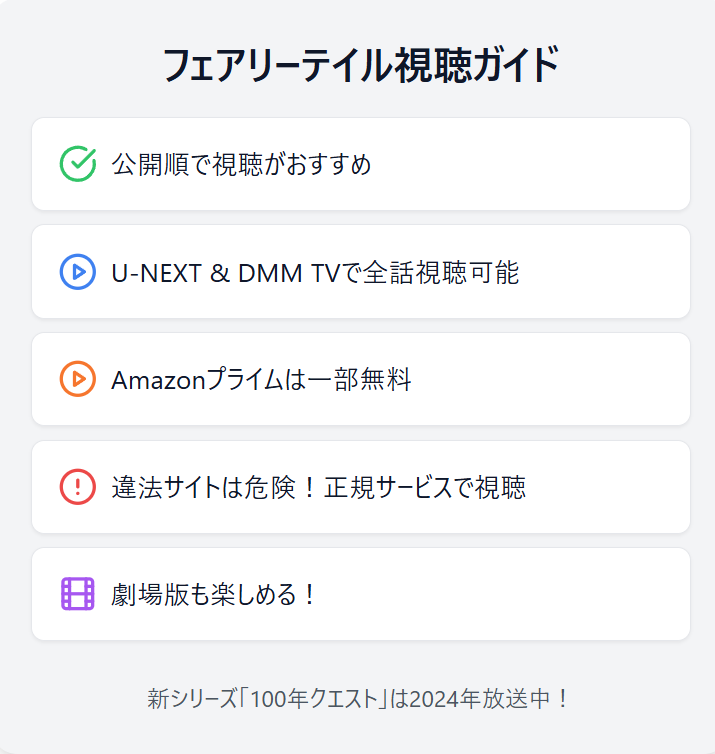Click the orange play circle icon
This screenshot has width=715, height=754.
(x=77, y=379)
